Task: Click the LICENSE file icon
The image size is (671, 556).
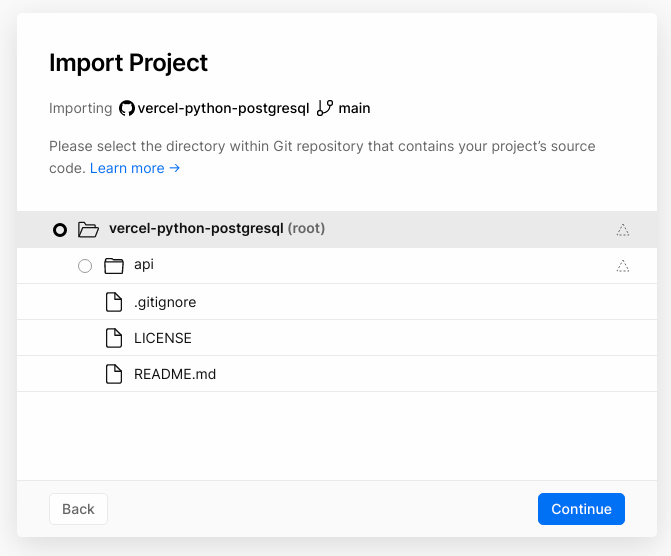Action: (114, 338)
